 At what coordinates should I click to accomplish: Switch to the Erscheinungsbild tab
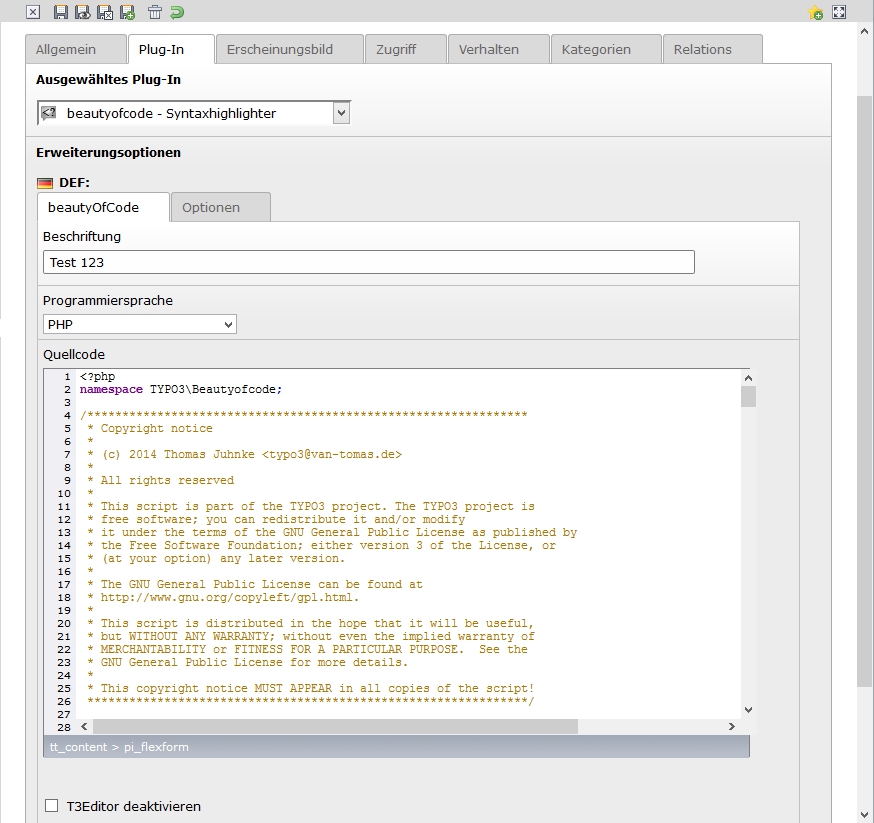click(x=290, y=50)
